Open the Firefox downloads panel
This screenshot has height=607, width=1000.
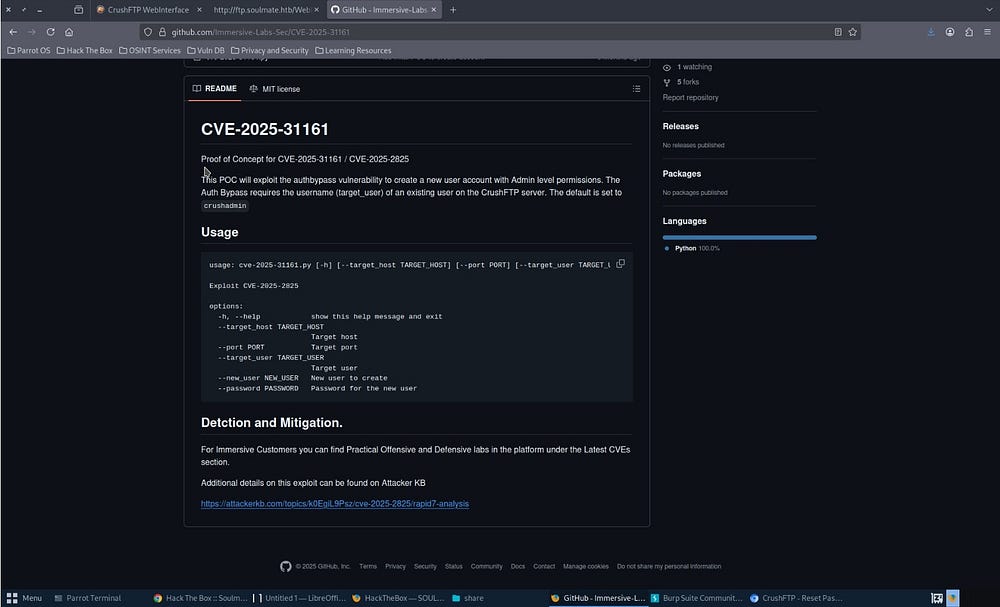tap(931, 32)
